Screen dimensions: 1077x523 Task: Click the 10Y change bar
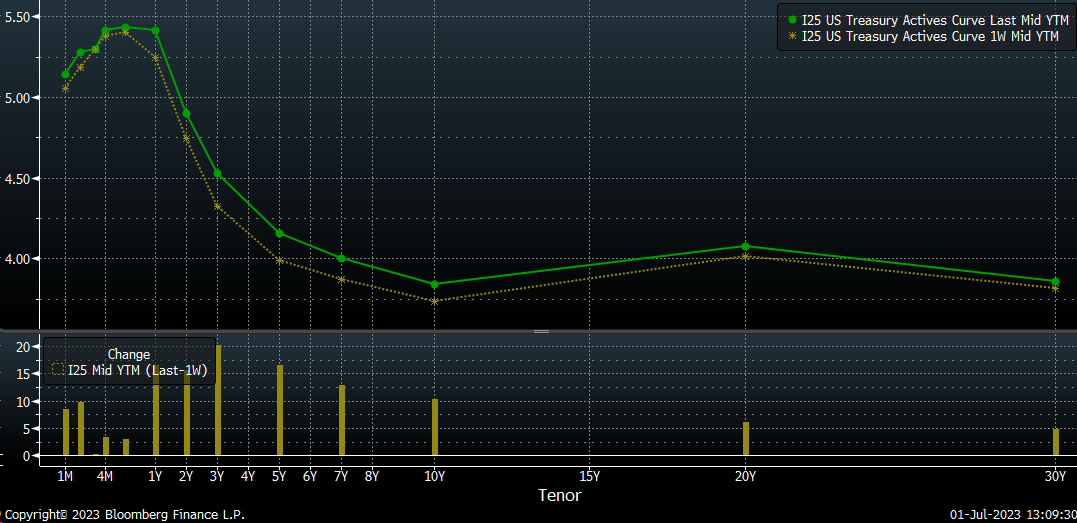(x=435, y=427)
